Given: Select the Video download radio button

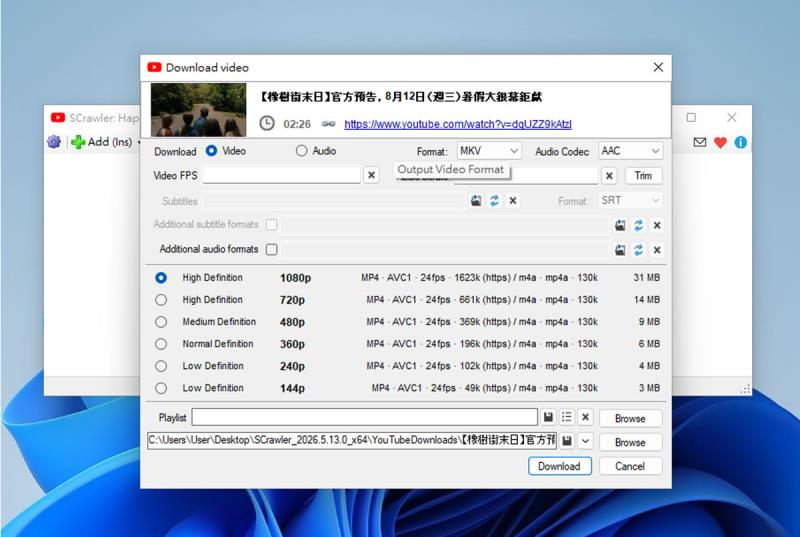Looking at the screenshot, I should 211,150.
